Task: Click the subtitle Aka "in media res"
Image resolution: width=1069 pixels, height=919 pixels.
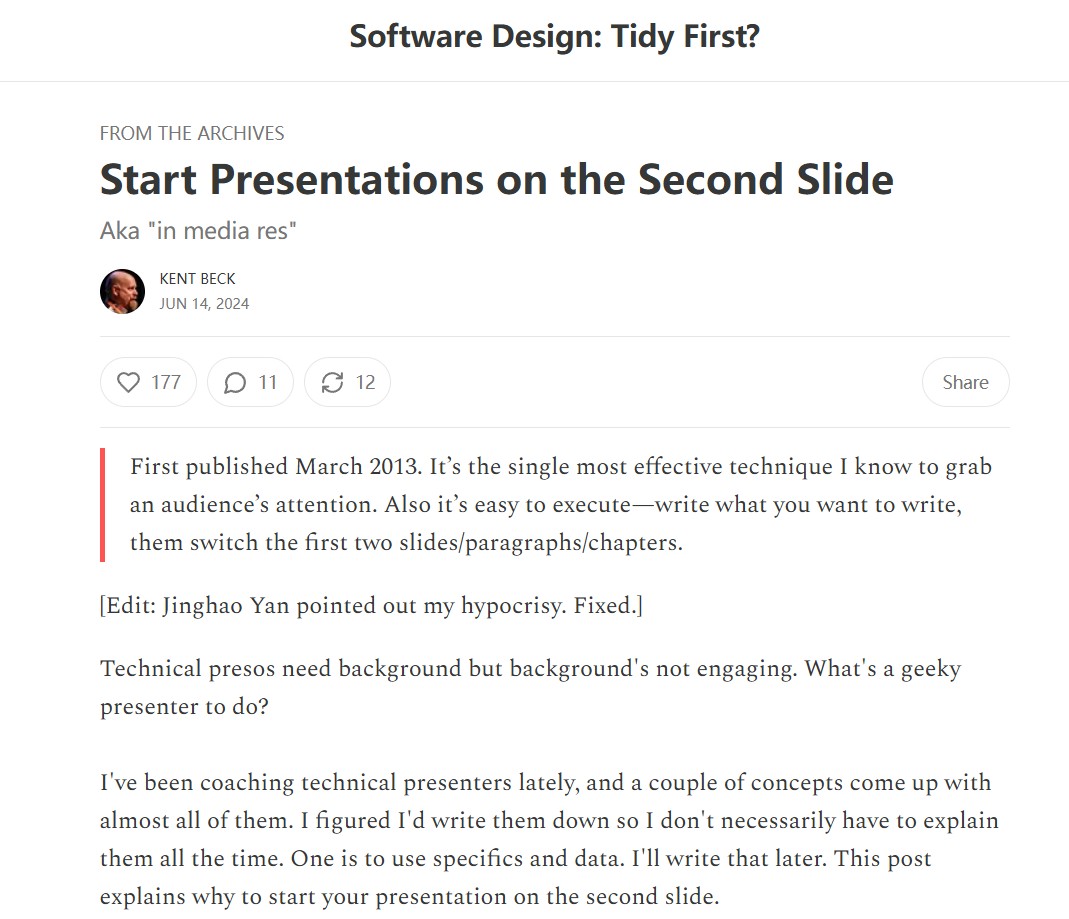Action: [198, 231]
